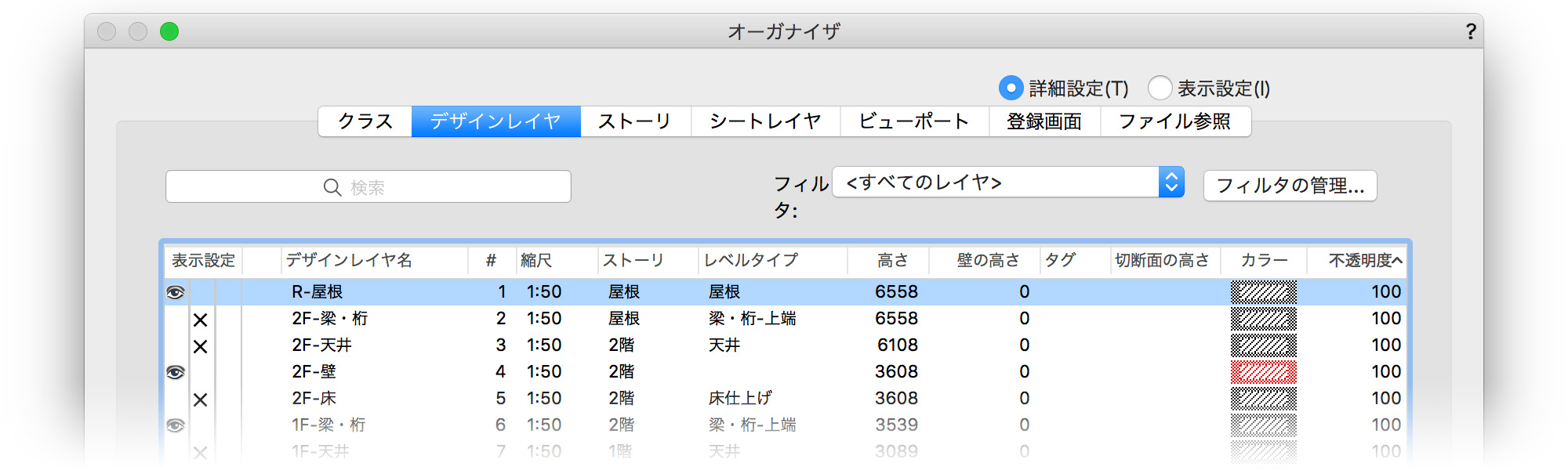Click the 検索 search field
Image resolution: width=1568 pixels, height=470 pixels.
368,186
